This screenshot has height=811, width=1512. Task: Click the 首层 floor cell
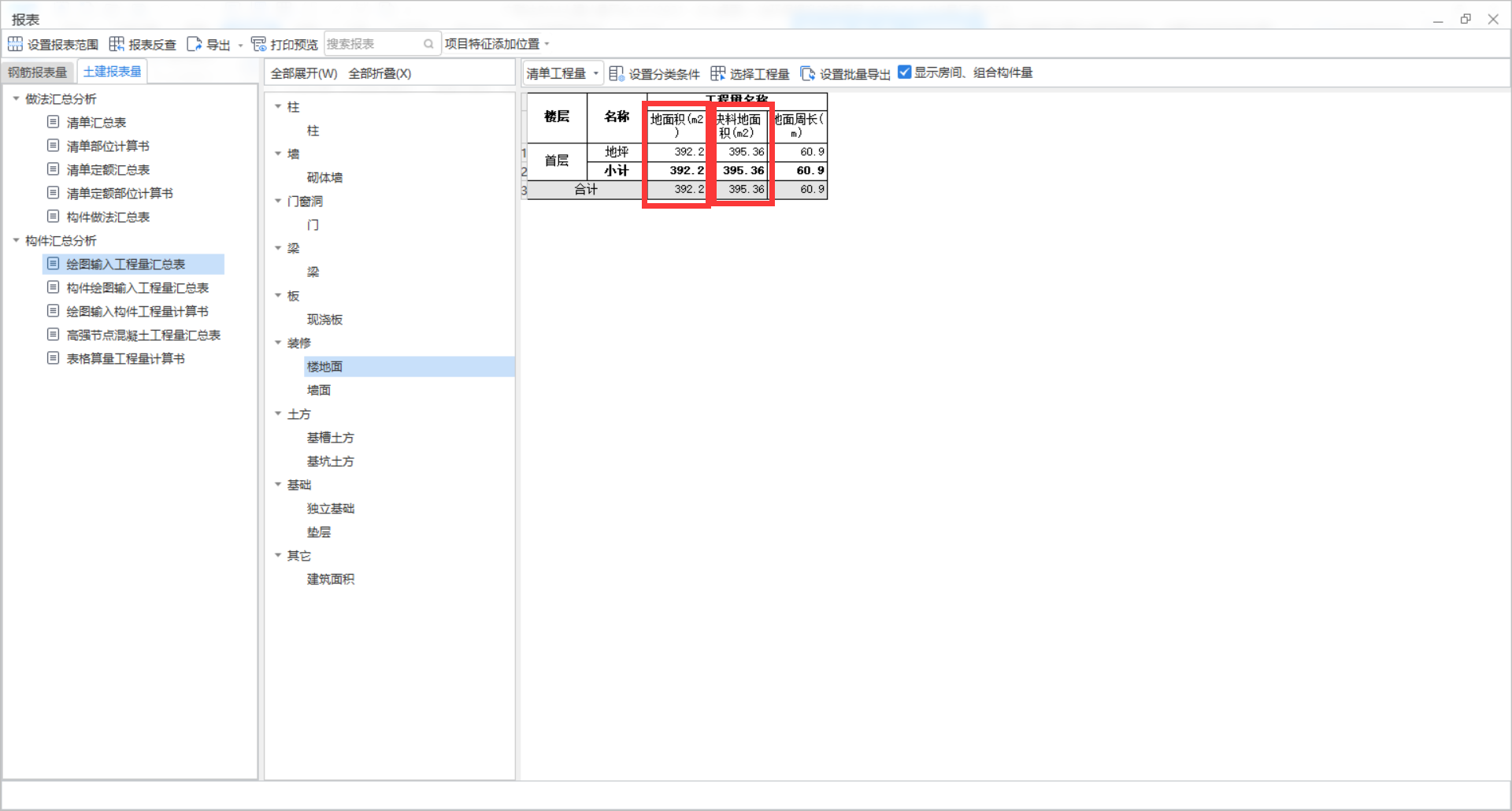click(557, 161)
